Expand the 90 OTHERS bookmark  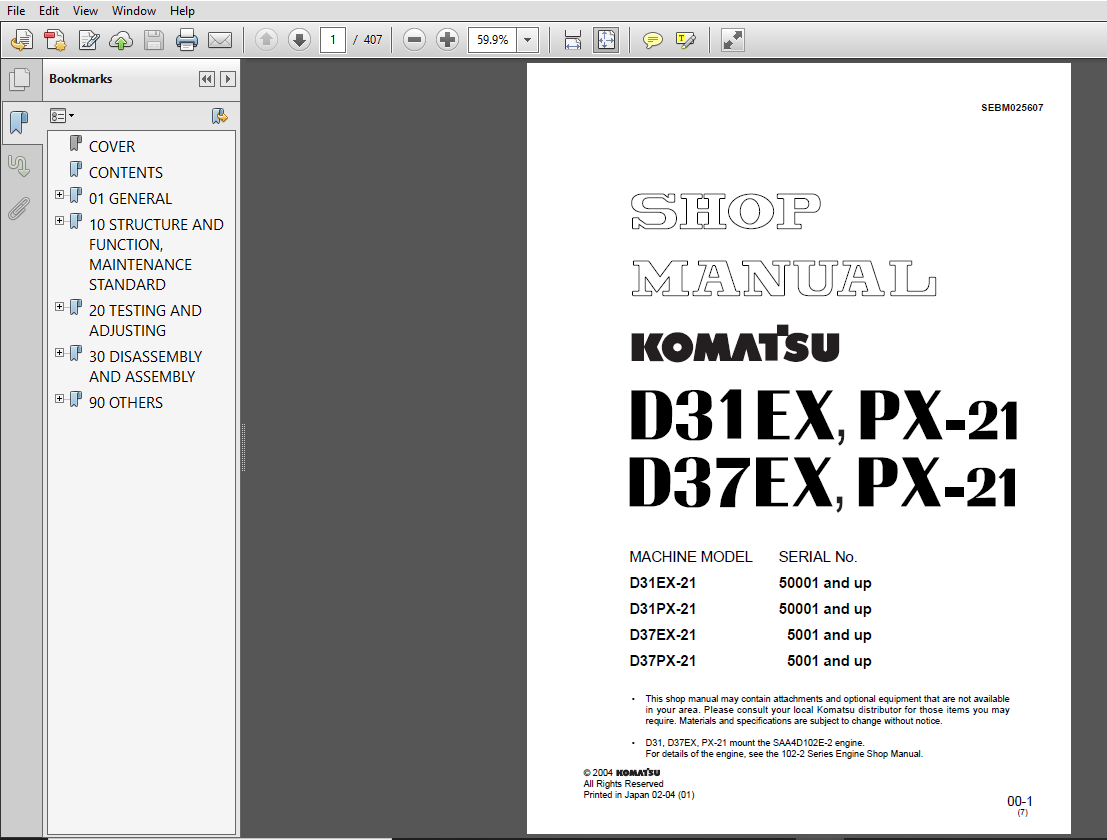[x=60, y=399]
